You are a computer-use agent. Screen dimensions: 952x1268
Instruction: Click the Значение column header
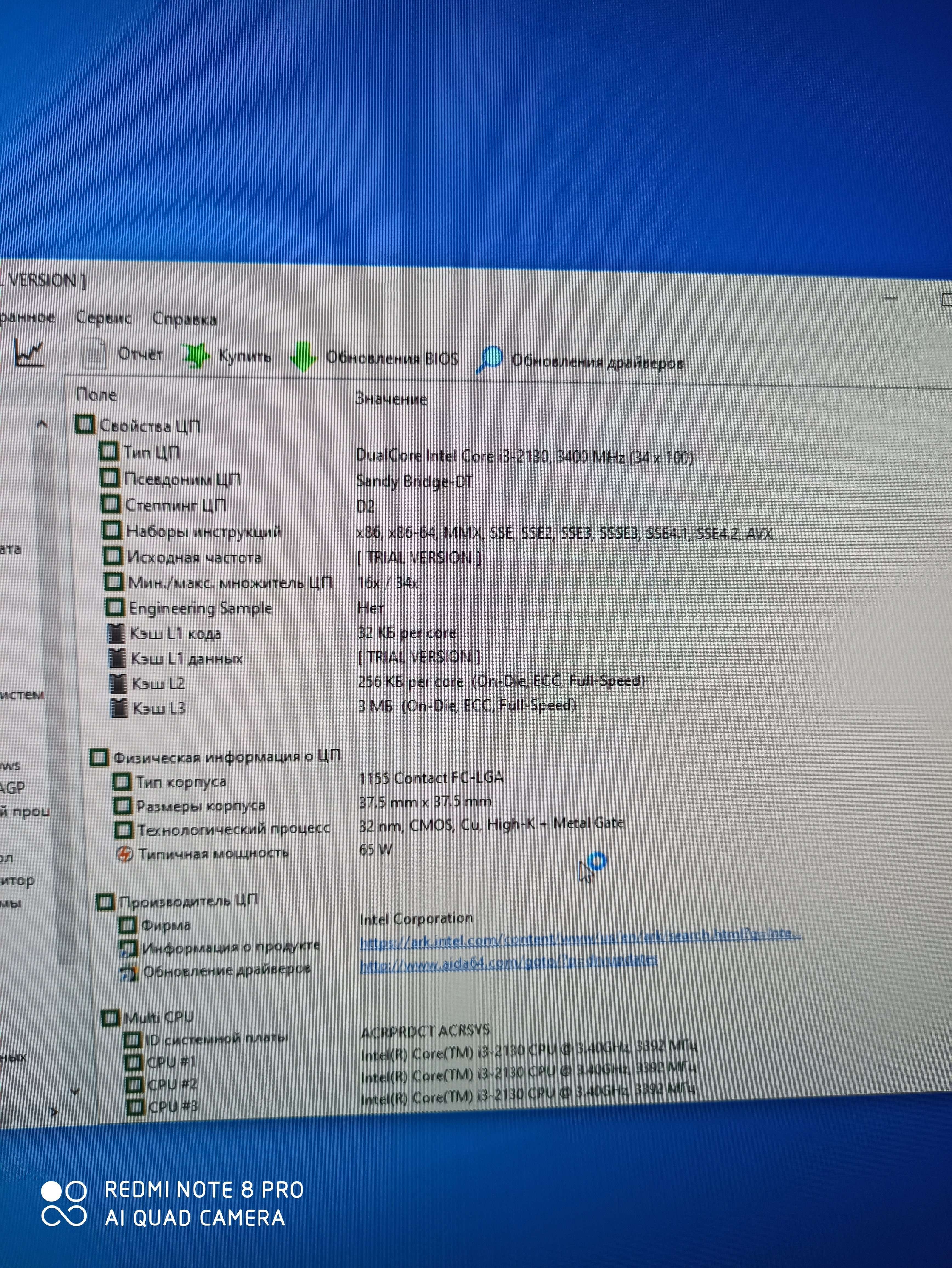391,398
